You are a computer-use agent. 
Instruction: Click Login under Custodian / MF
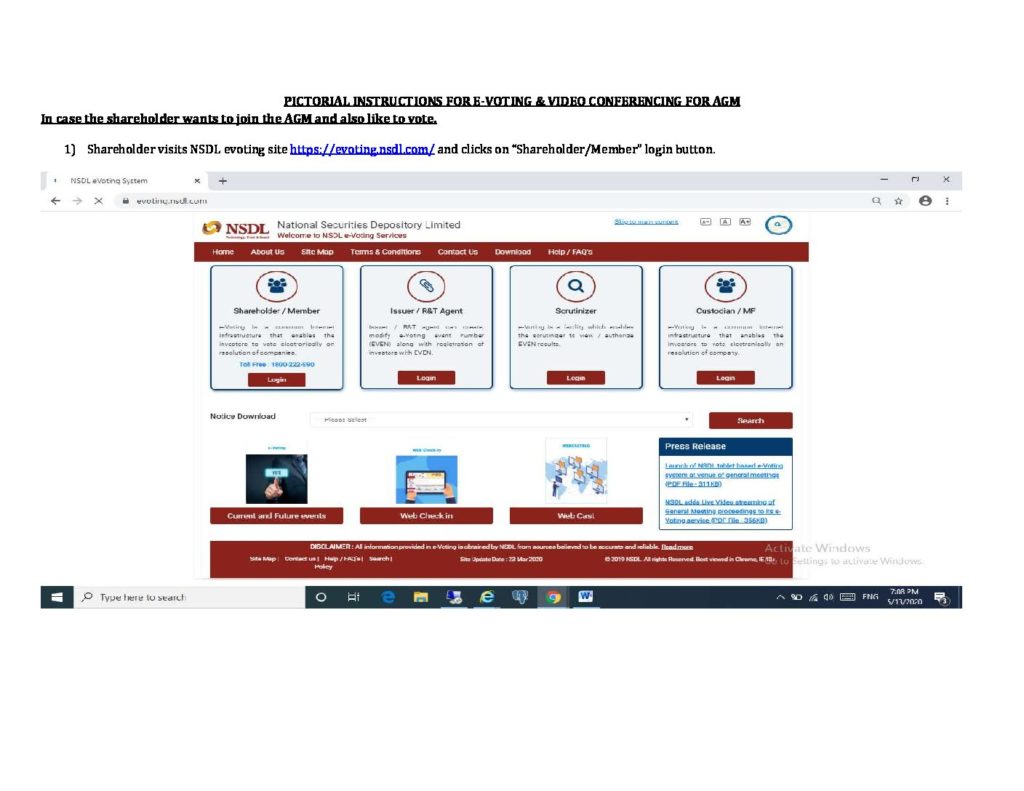pyautogui.click(x=726, y=378)
